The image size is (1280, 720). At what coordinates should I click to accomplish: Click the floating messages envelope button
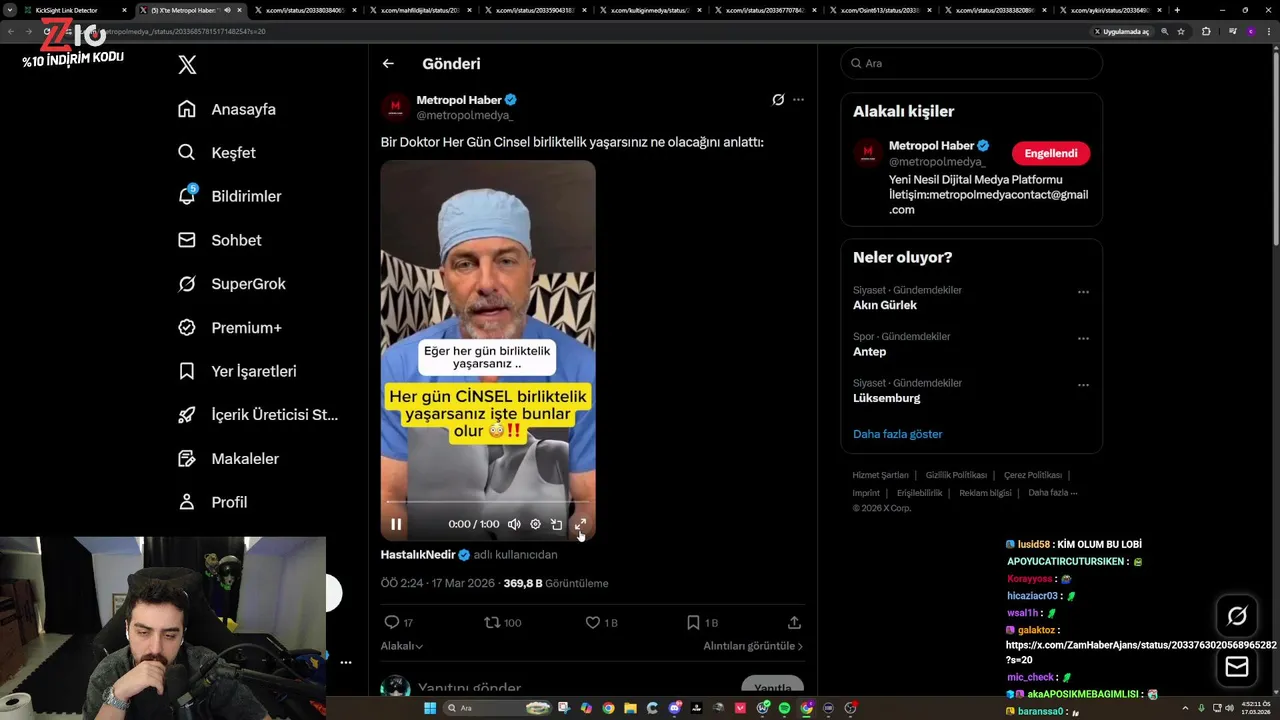[x=1237, y=666]
